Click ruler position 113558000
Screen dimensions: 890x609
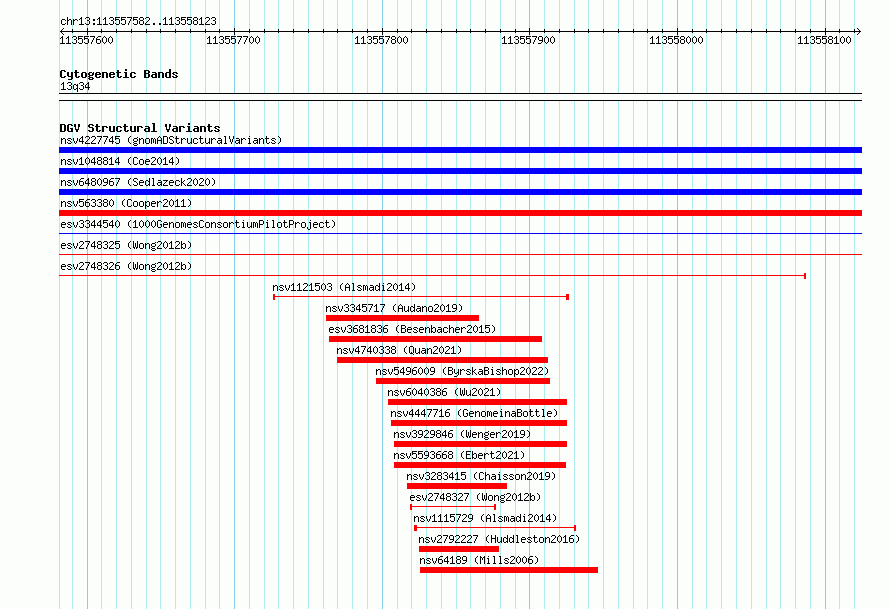pos(676,40)
